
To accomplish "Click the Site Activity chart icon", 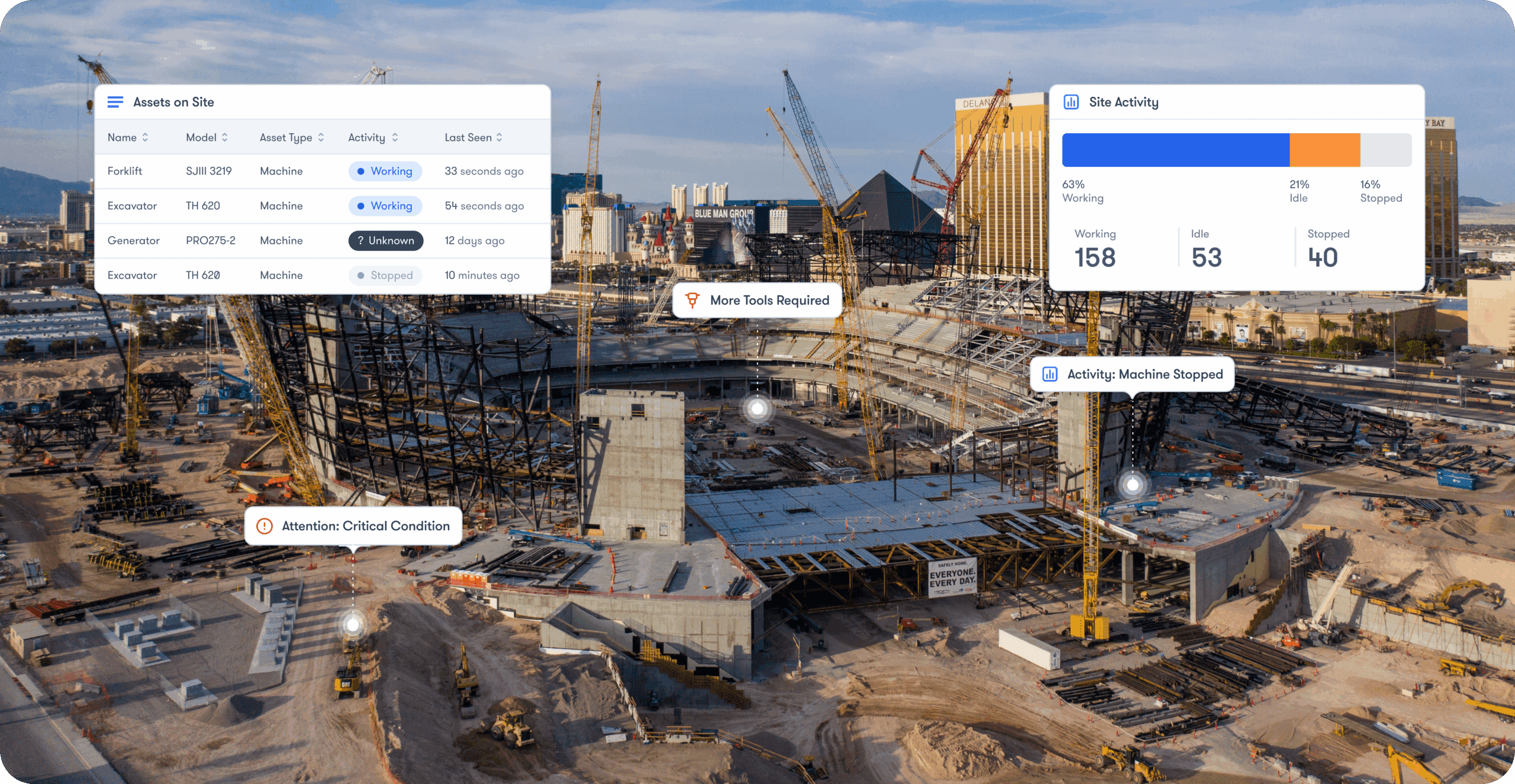I will point(1071,102).
